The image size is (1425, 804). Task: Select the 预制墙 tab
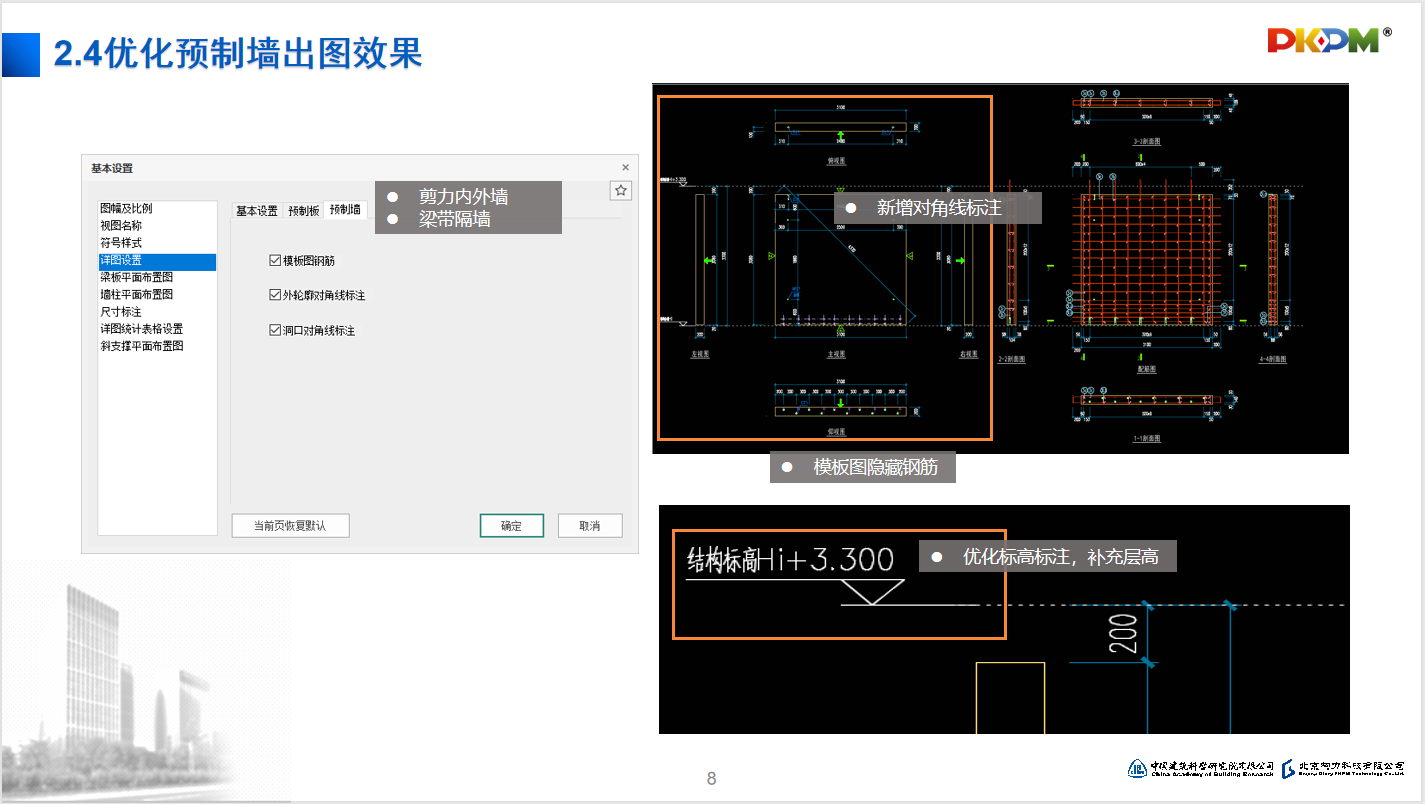tap(345, 210)
